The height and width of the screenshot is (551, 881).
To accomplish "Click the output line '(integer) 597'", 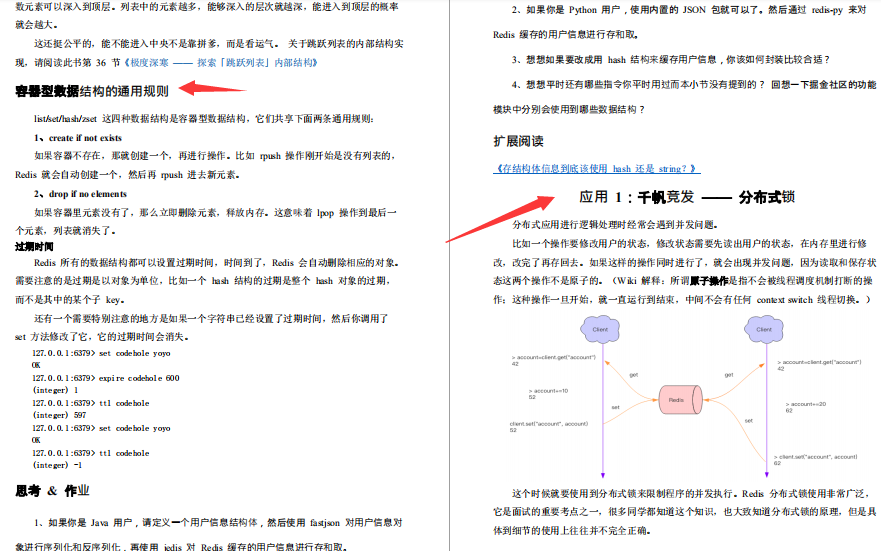I will pos(60,415).
